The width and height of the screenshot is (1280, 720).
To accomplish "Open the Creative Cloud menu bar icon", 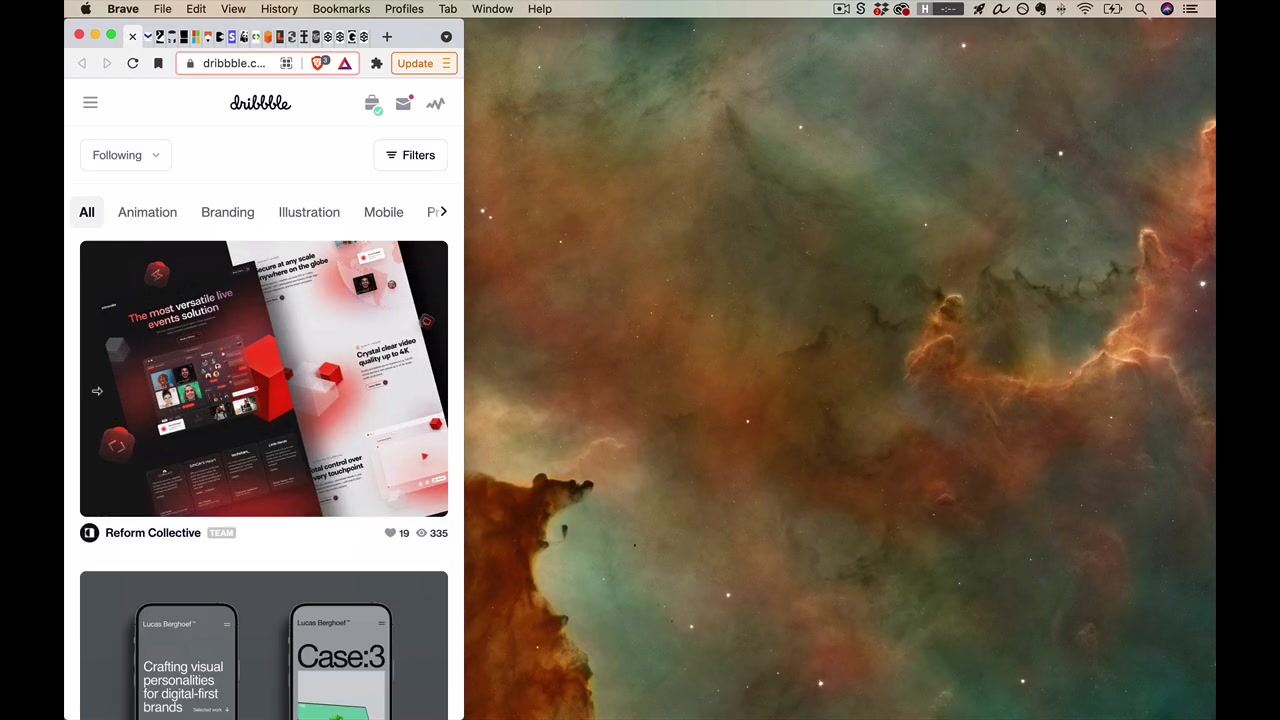I will point(902,9).
